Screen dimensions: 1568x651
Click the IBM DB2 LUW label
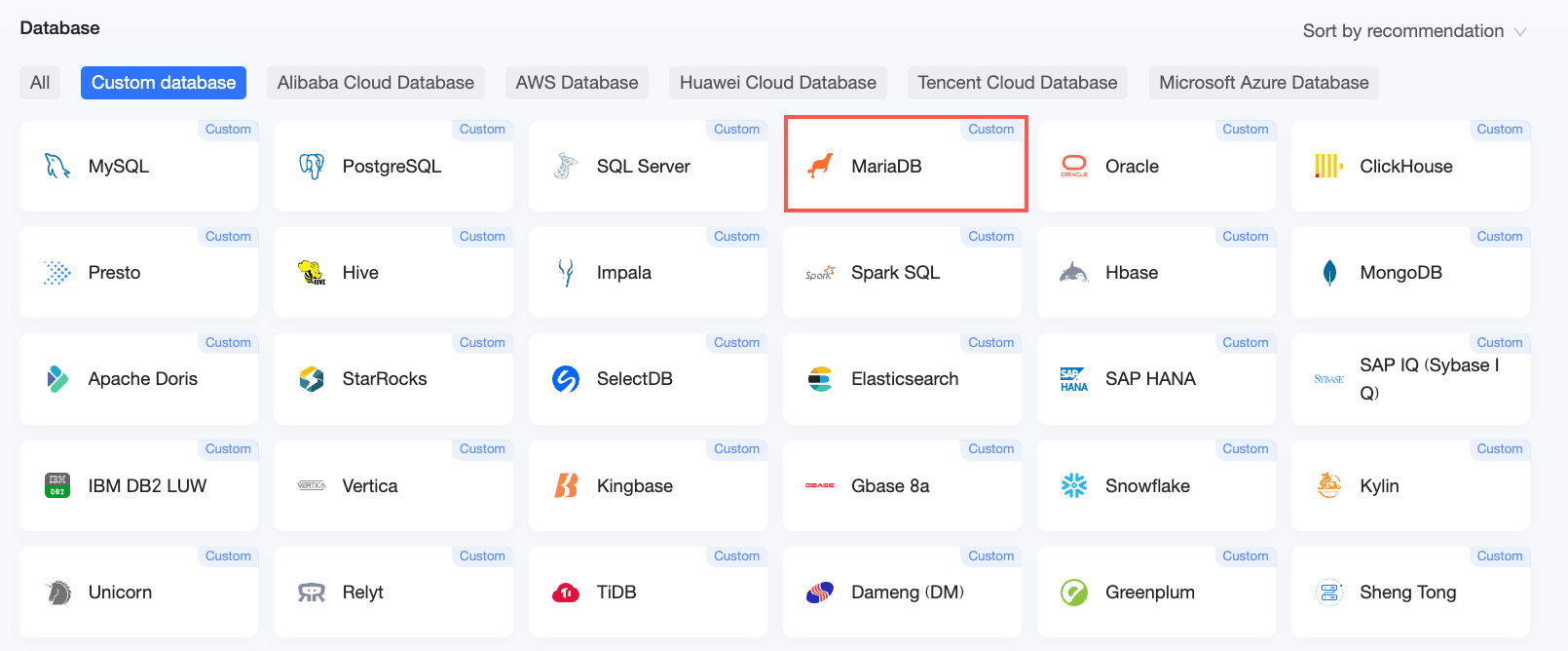coord(148,485)
